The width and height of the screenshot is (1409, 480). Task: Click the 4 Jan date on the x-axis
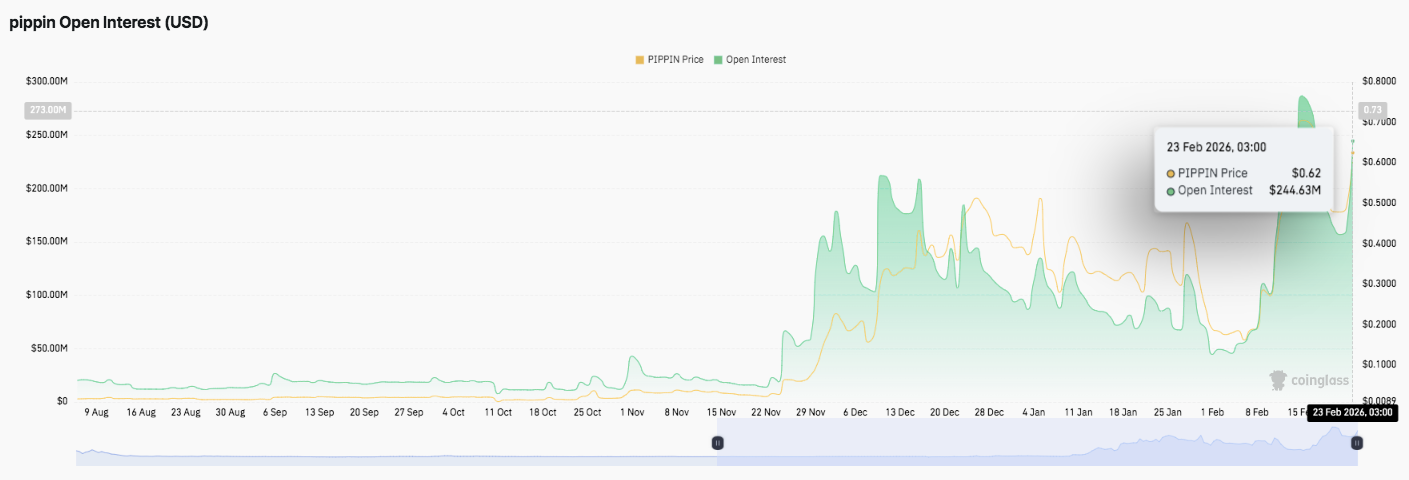pyautogui.click(x=1034, y=412)
